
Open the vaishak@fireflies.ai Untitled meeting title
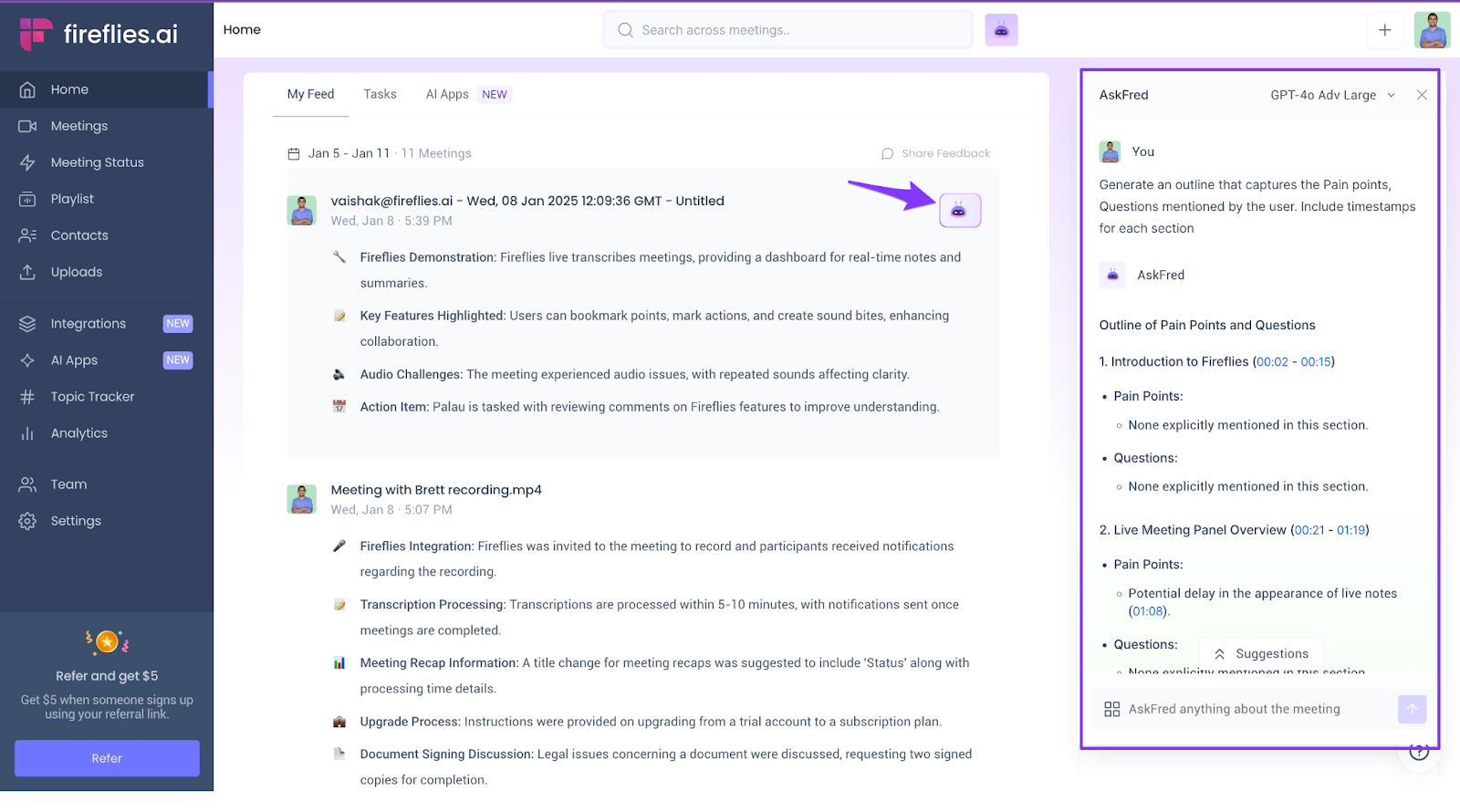pos(527,201)
